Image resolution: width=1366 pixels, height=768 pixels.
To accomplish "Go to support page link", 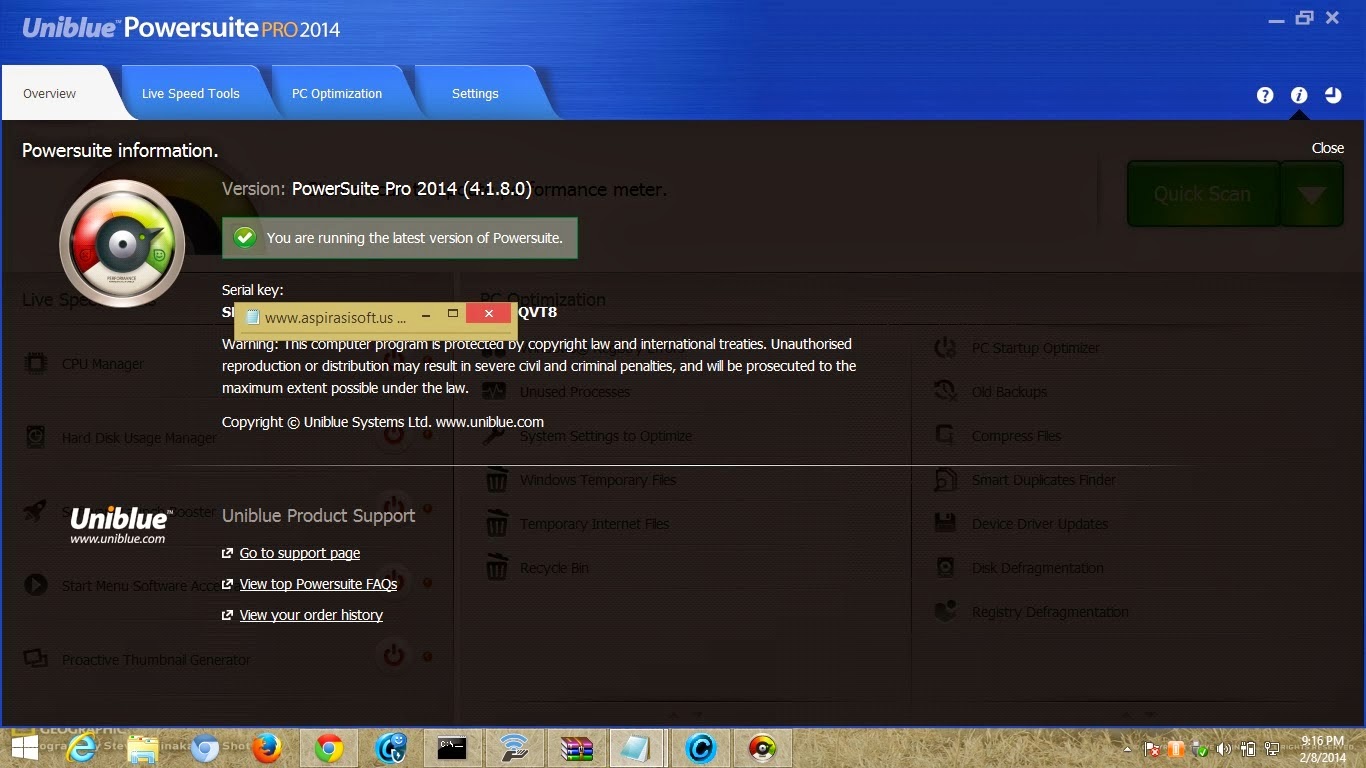I will [x=300, y=553].
